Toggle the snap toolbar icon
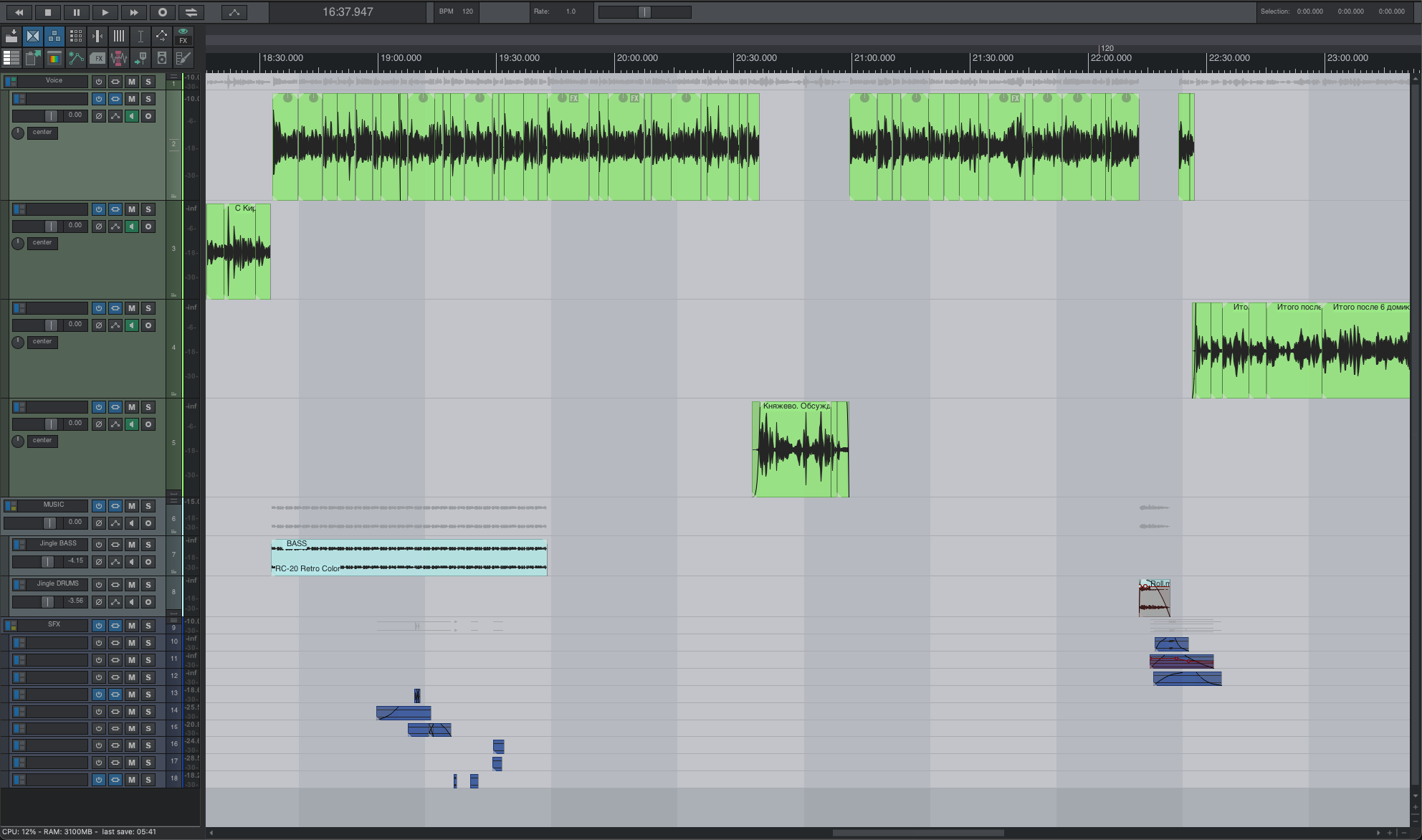This screenshot has width=1422, height=840. [x=97, y=36]
